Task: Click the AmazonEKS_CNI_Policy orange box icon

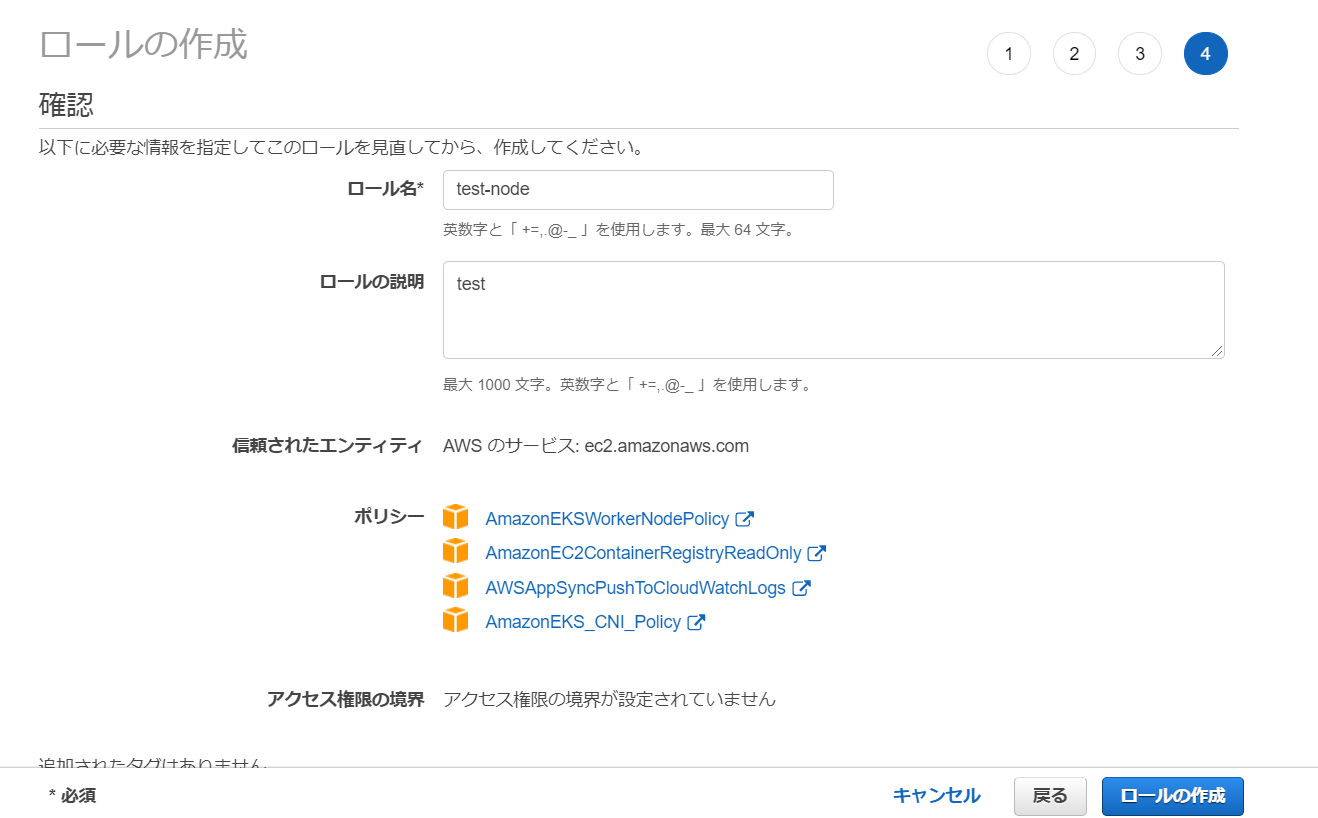Action: pyautogui.click(x=455, y=620)
